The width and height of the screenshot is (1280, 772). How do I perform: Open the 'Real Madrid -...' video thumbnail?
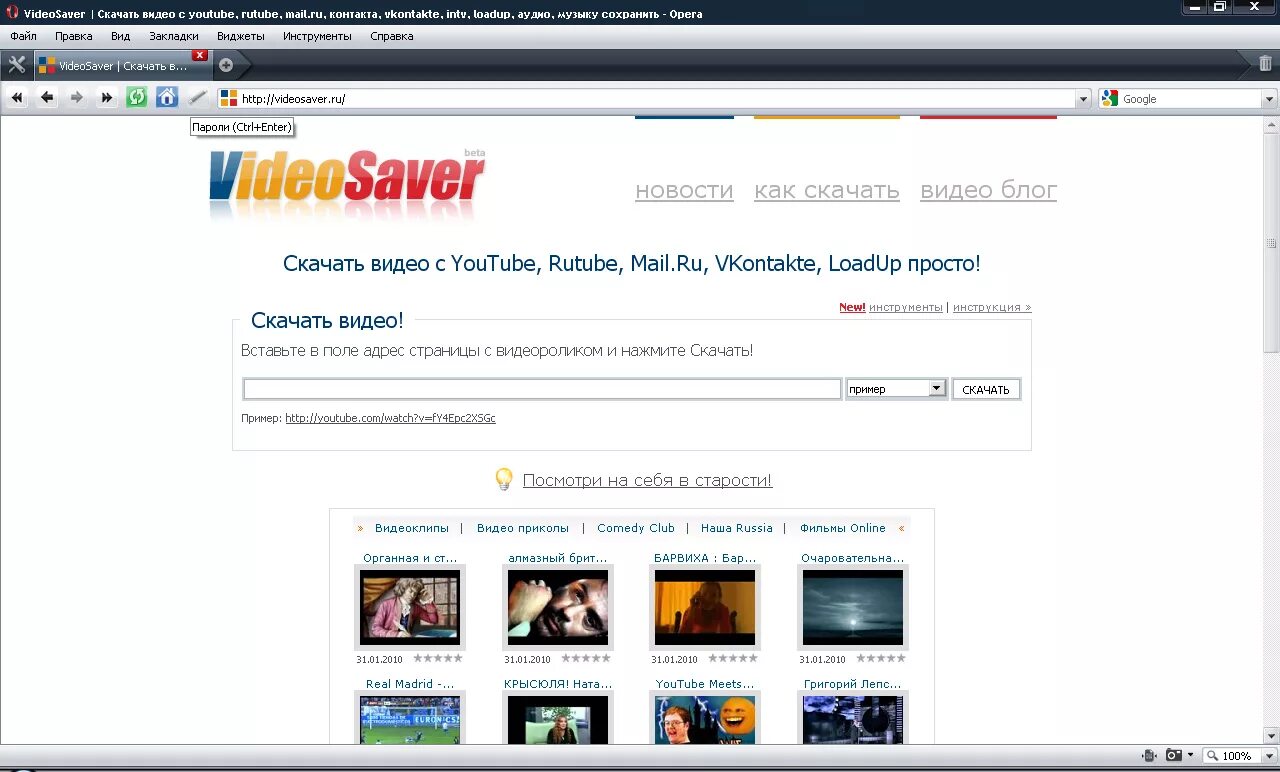410,719
